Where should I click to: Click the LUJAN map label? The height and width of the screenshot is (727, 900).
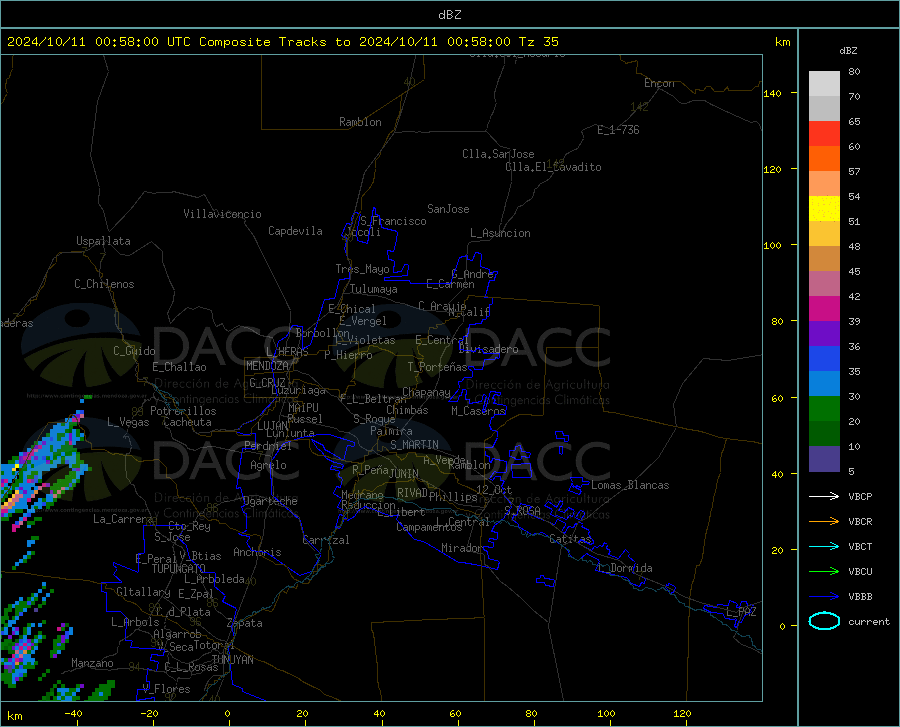click(x=272, y=426)
